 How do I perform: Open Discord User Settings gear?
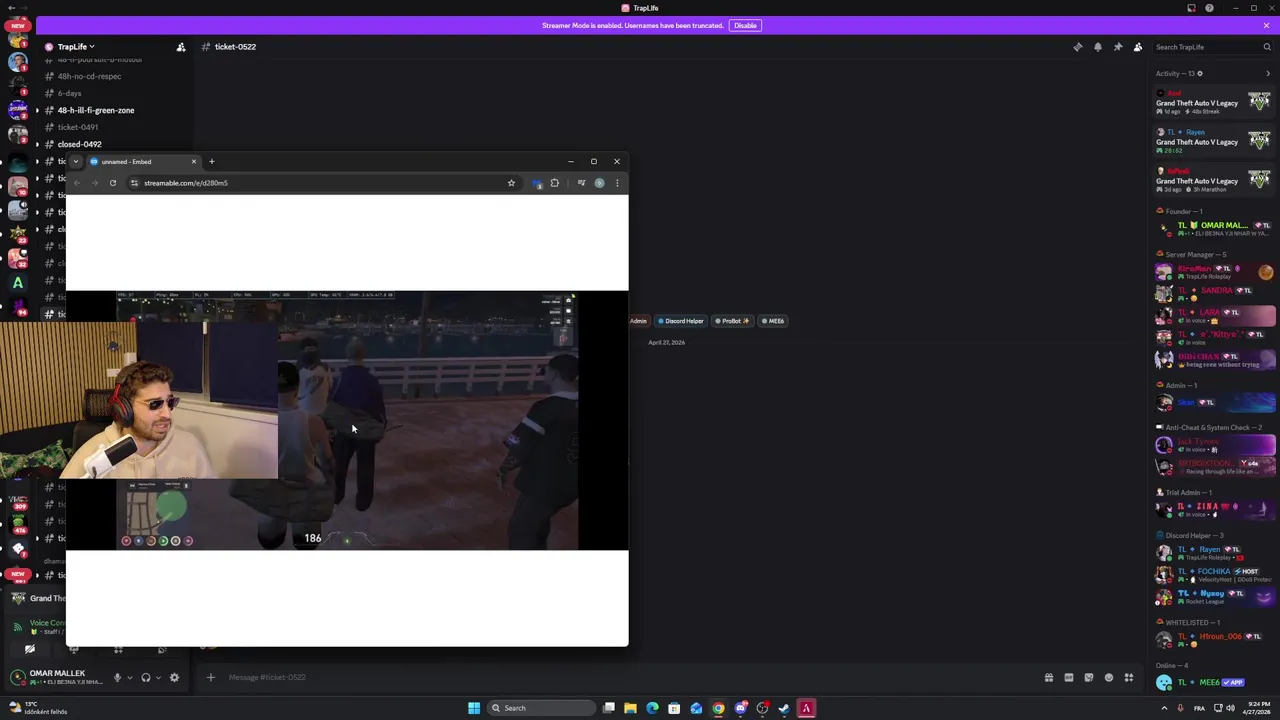(x=174, y=678)
